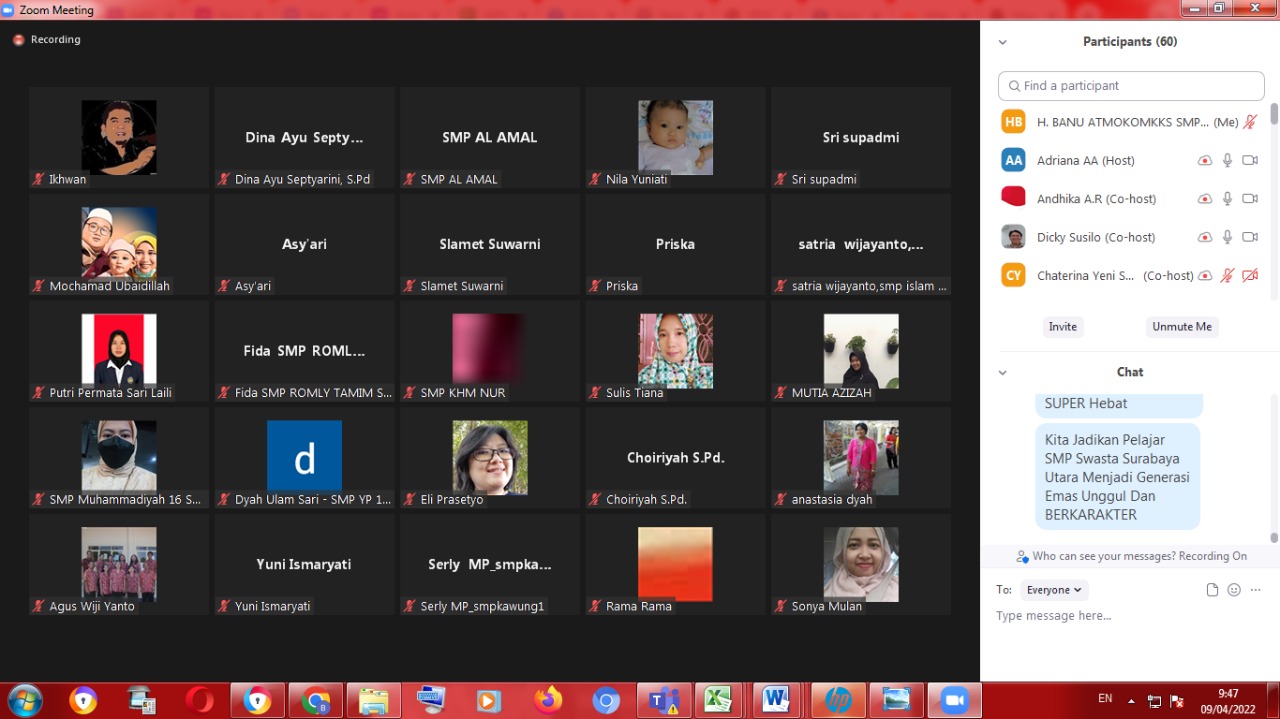1280x719 pixels.
Task: Open Microsoft Teams from the taskbar
Action: pos(664,700)
